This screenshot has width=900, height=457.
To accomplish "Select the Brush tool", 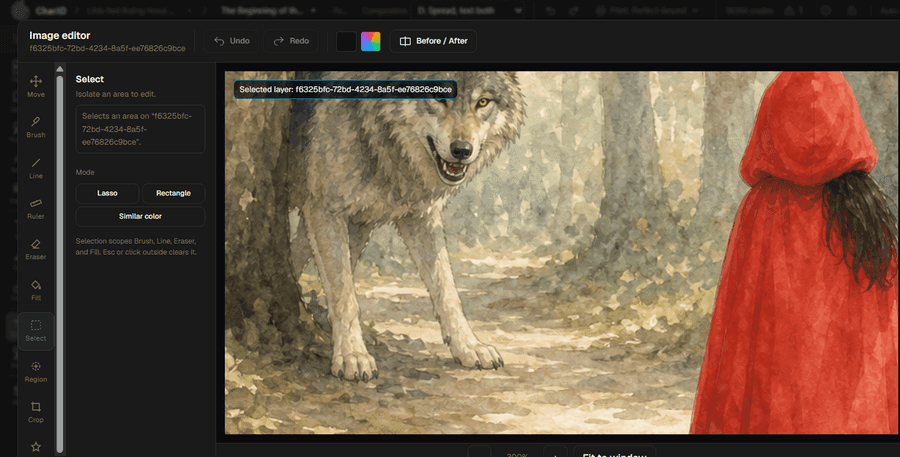I will click(x=36, y=127).
